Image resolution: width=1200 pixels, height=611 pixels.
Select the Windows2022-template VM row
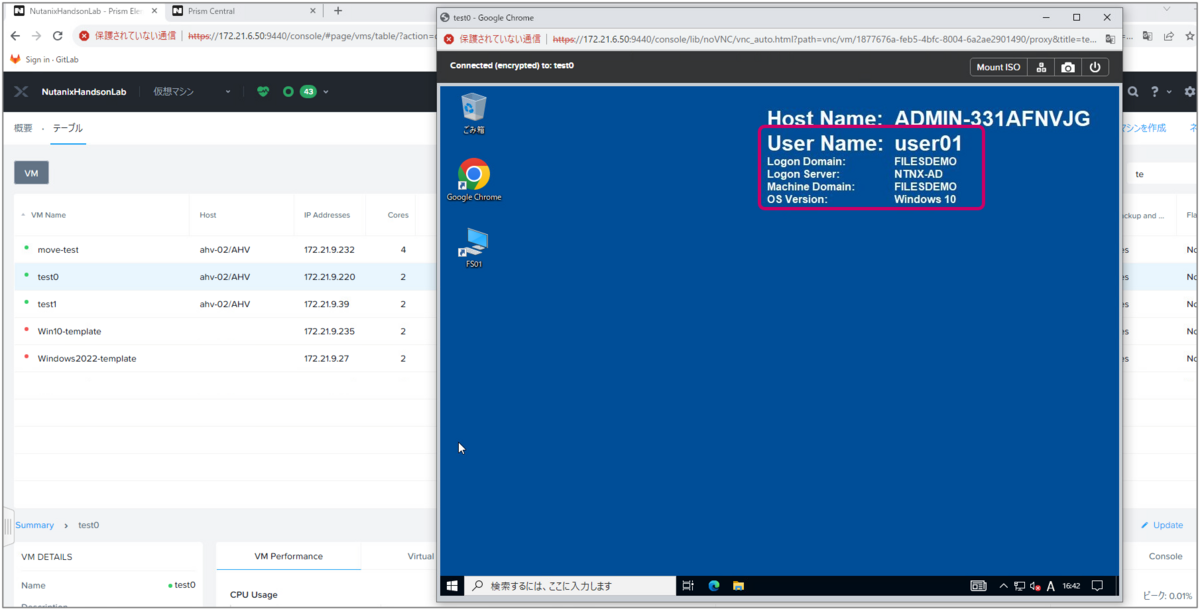225,358
